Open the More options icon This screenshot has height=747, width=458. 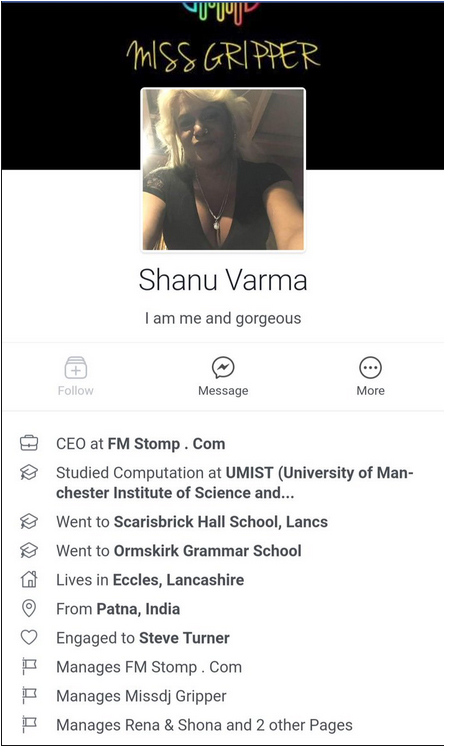pyautogui.click(x=370, y=368)
